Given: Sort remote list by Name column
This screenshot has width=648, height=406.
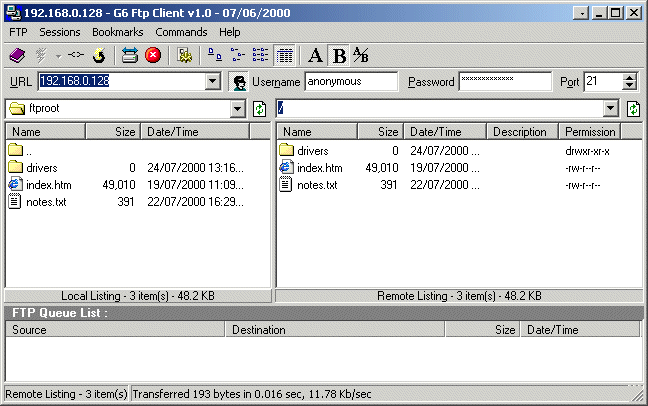Looking at the screenshot, I should click(317, 131).
